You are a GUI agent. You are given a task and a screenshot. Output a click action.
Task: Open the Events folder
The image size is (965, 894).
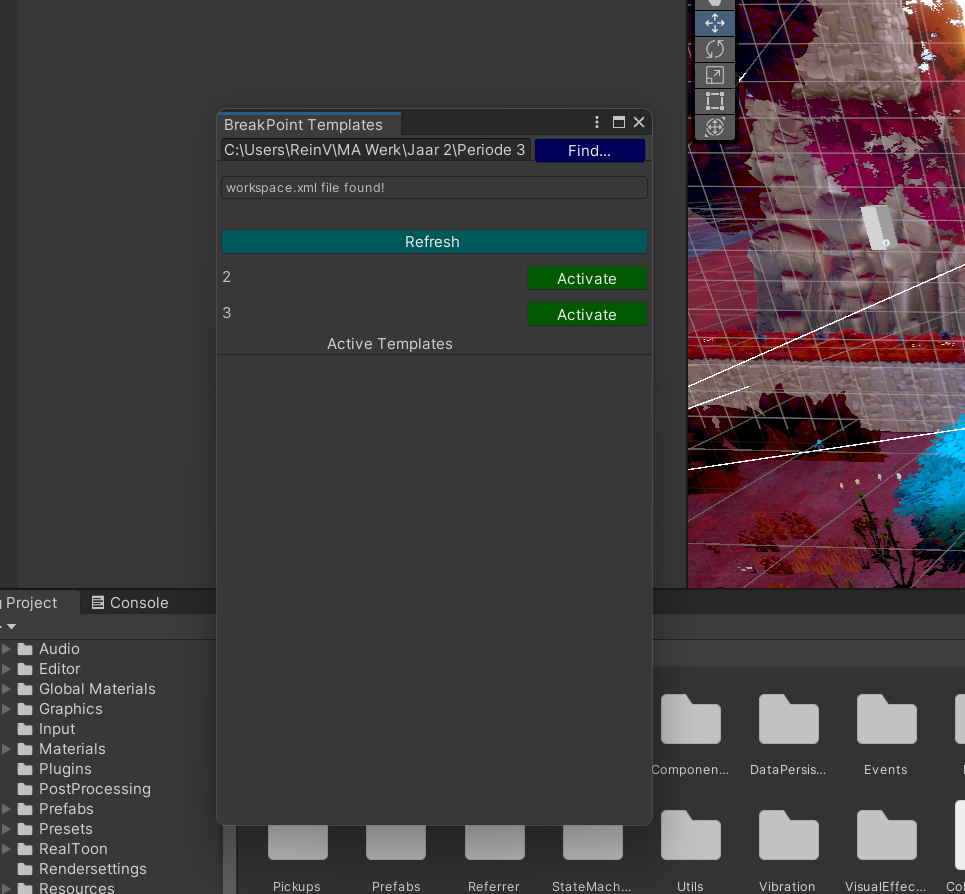(x=886, y=720)
